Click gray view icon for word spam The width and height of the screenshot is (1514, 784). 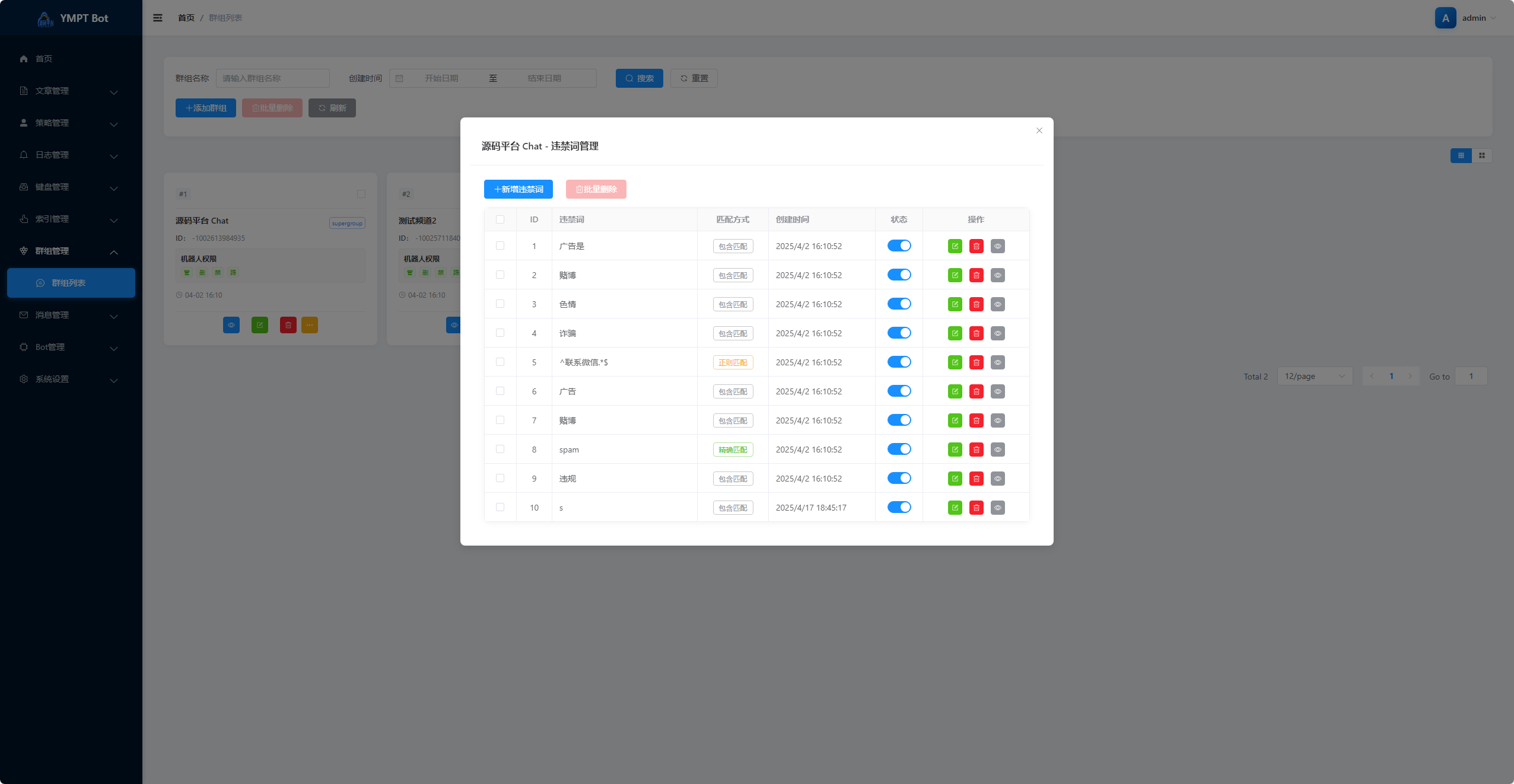(x=997, y=450)
